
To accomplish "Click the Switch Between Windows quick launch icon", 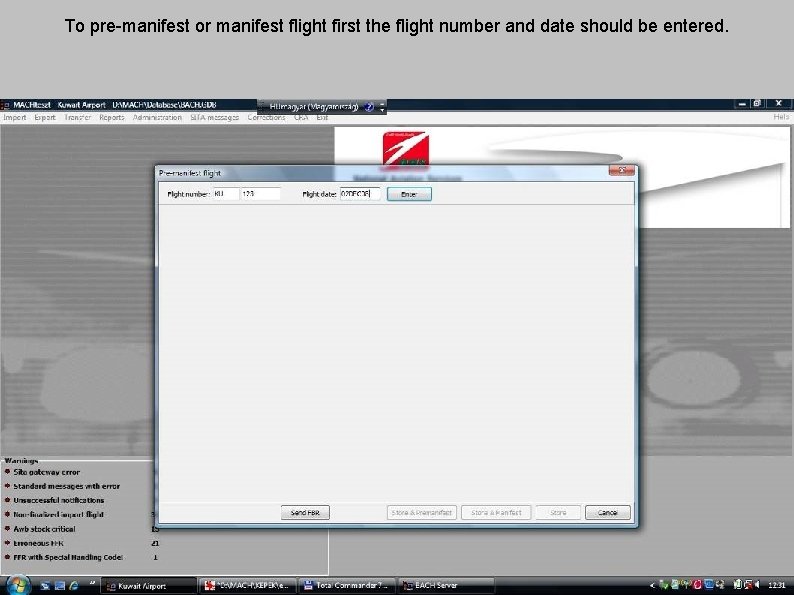I will 60,585.
